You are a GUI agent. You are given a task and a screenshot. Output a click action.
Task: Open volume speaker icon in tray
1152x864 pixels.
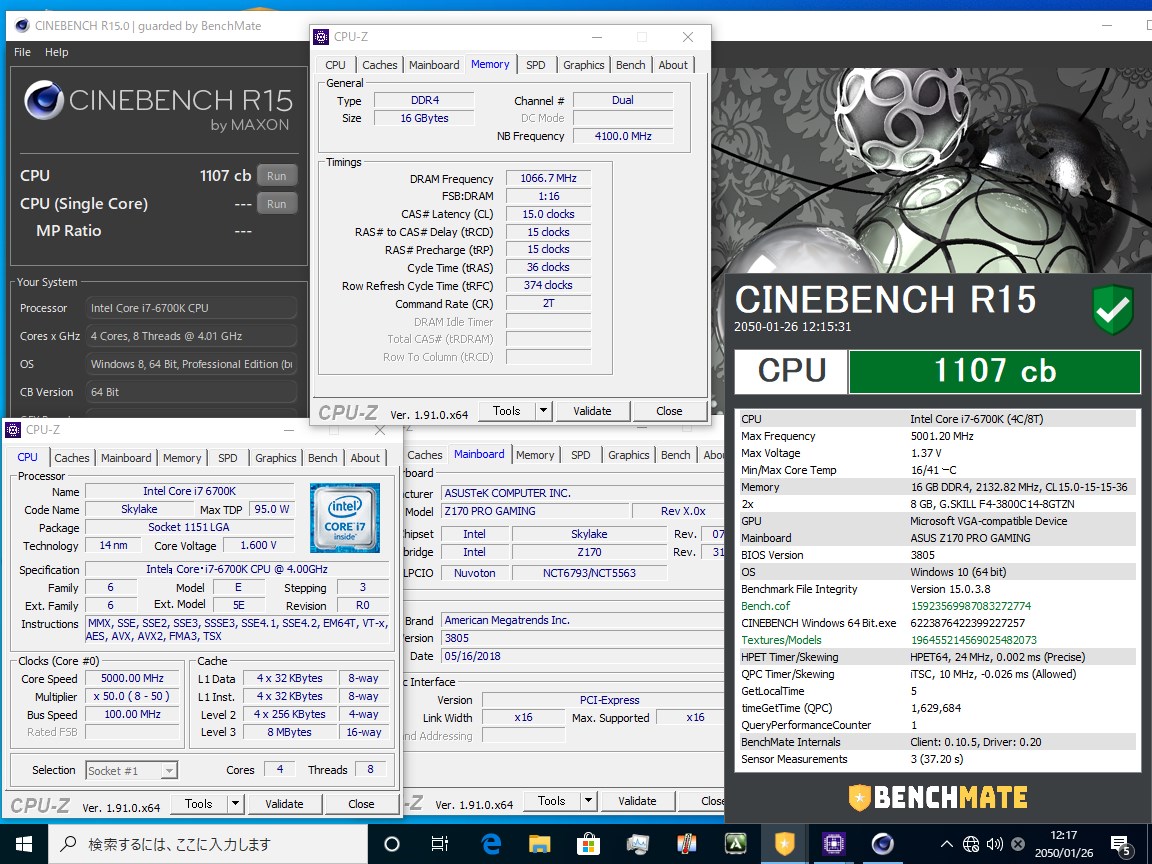tap(995, 844)
